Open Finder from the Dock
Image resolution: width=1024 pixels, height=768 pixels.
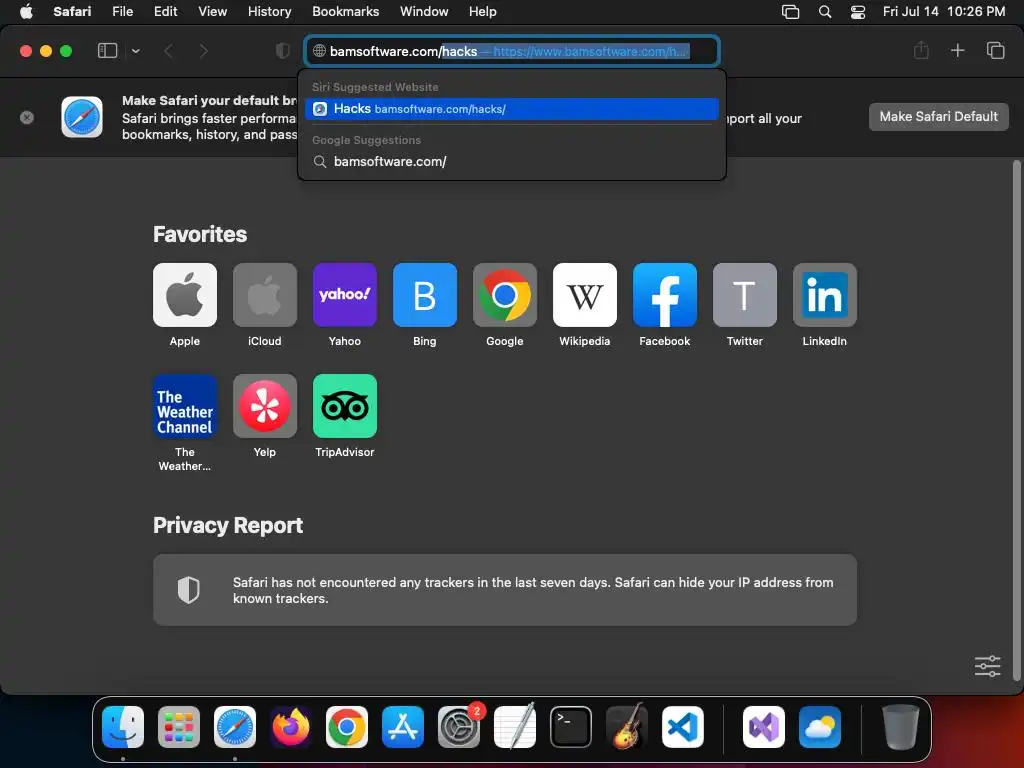123,726
